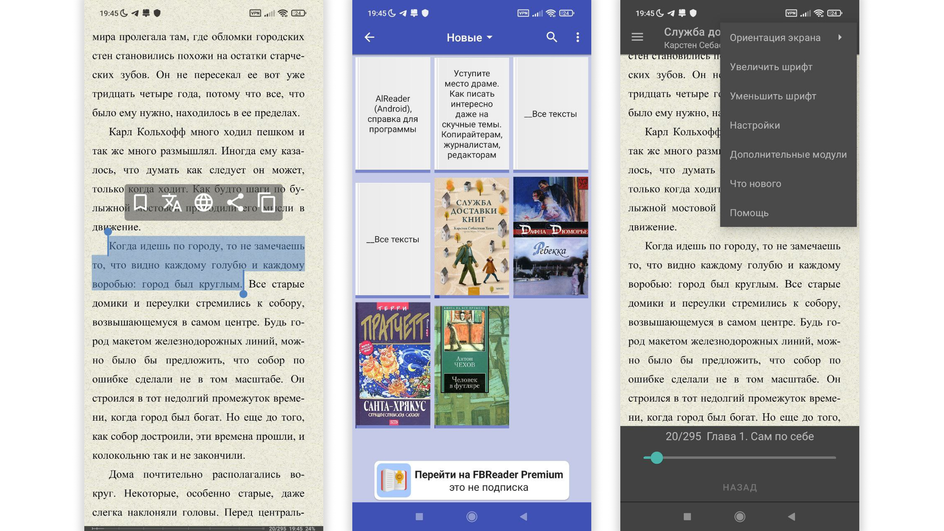
Task: Select Увеличить шрифт menu item
Action: point(788,67)
